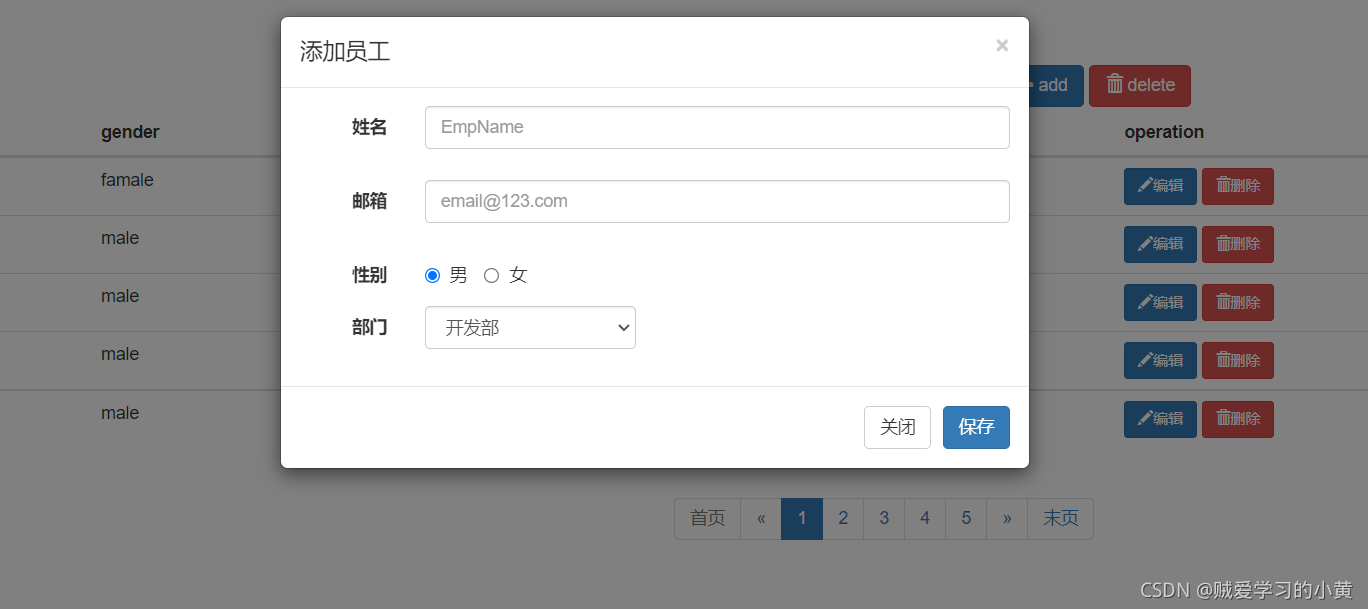Click 编辑 in the last male row
Image resolution: width=1368 pixels, height=609 pixels.
point(1160,419)
